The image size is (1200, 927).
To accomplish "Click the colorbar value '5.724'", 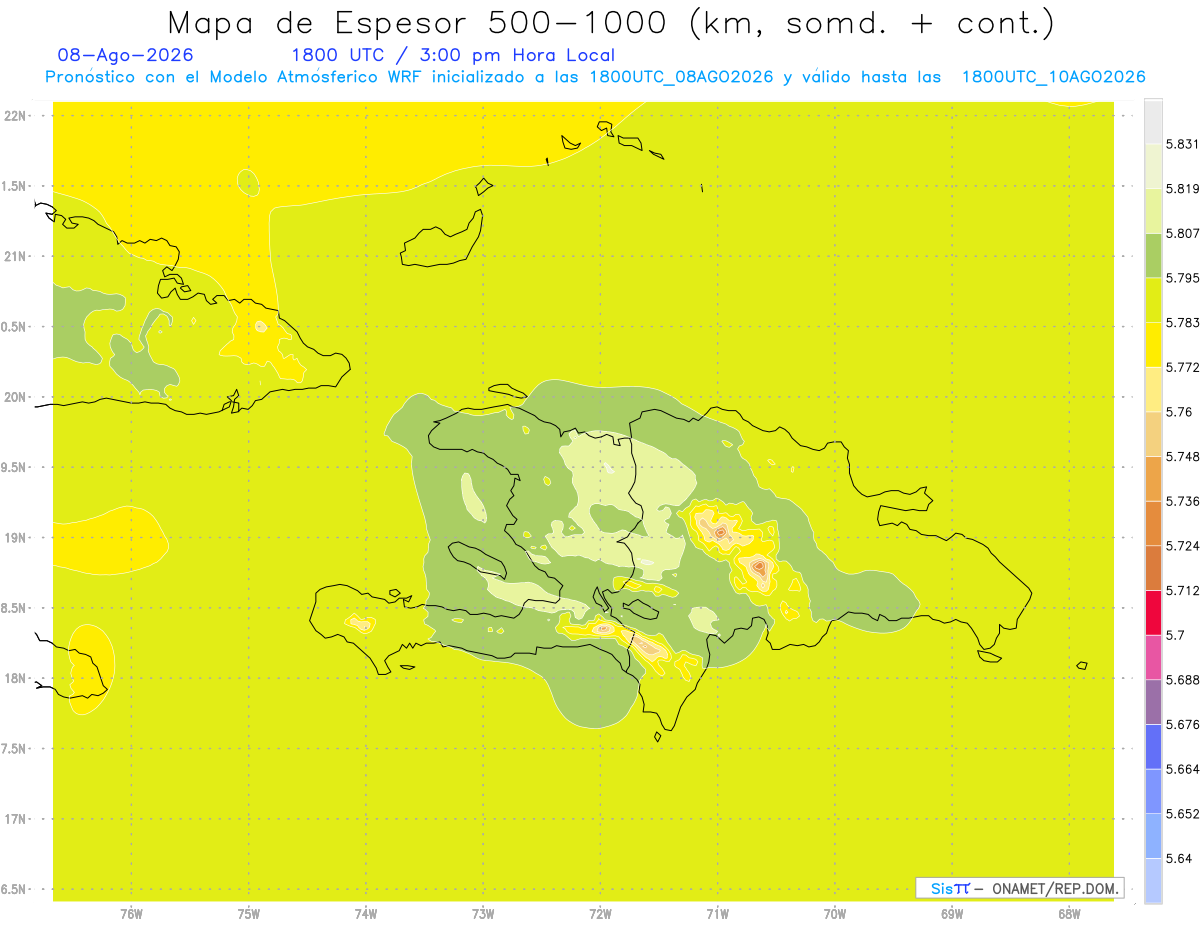I will point(1183,546).
